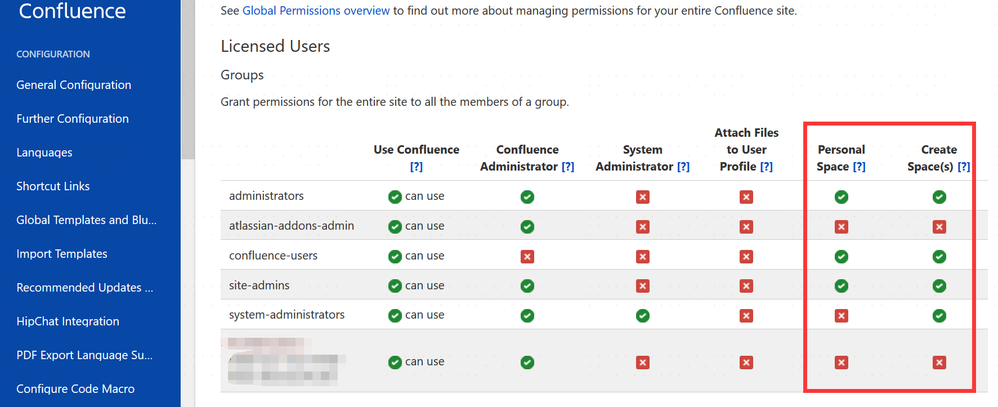Image resolution: width=998 pixels, height=407 pixels.
Task: Open HipChat Integration settings
Action: click(67, 321)
